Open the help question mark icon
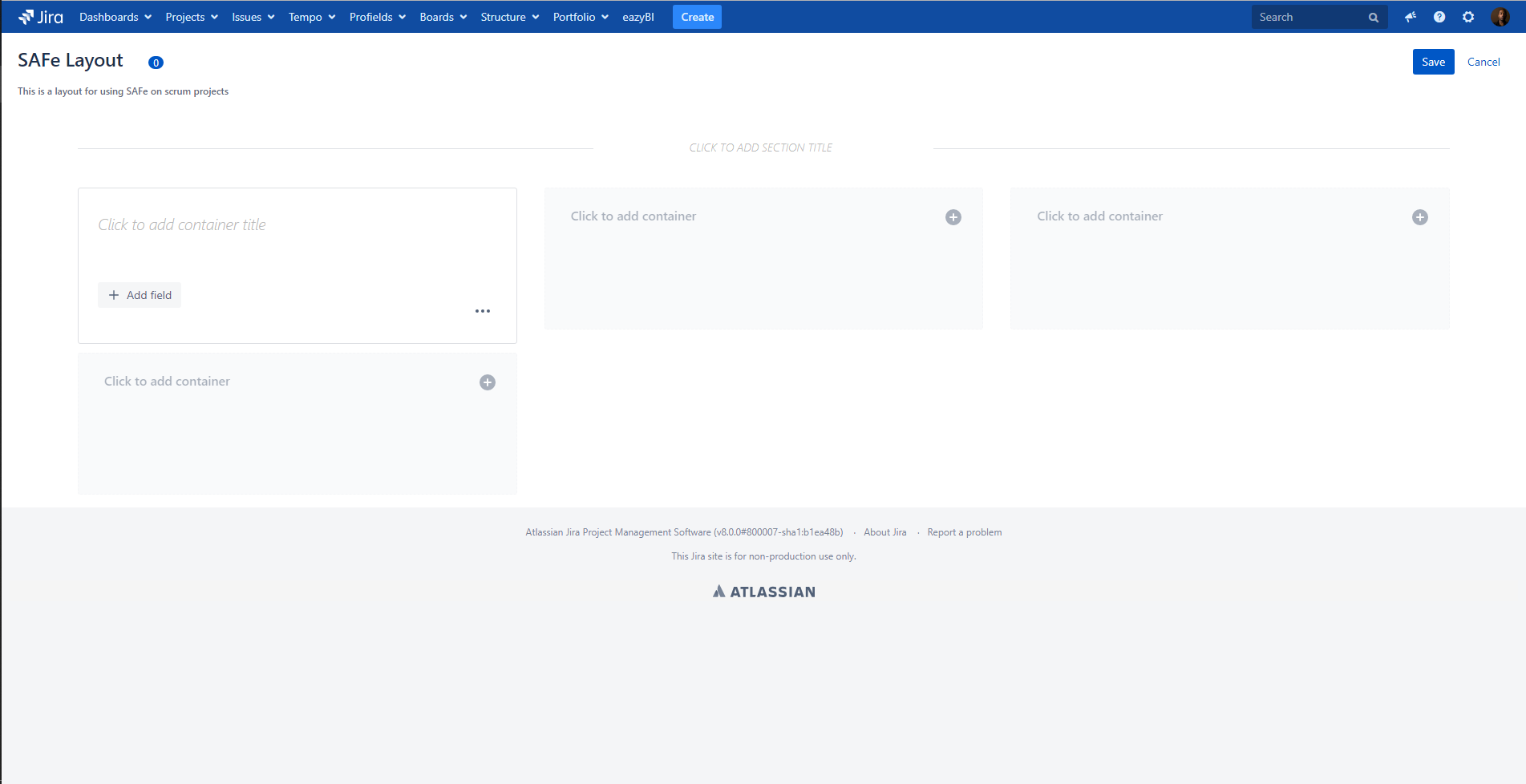This screenshot has height=784, width=1526. (1439, 17)
